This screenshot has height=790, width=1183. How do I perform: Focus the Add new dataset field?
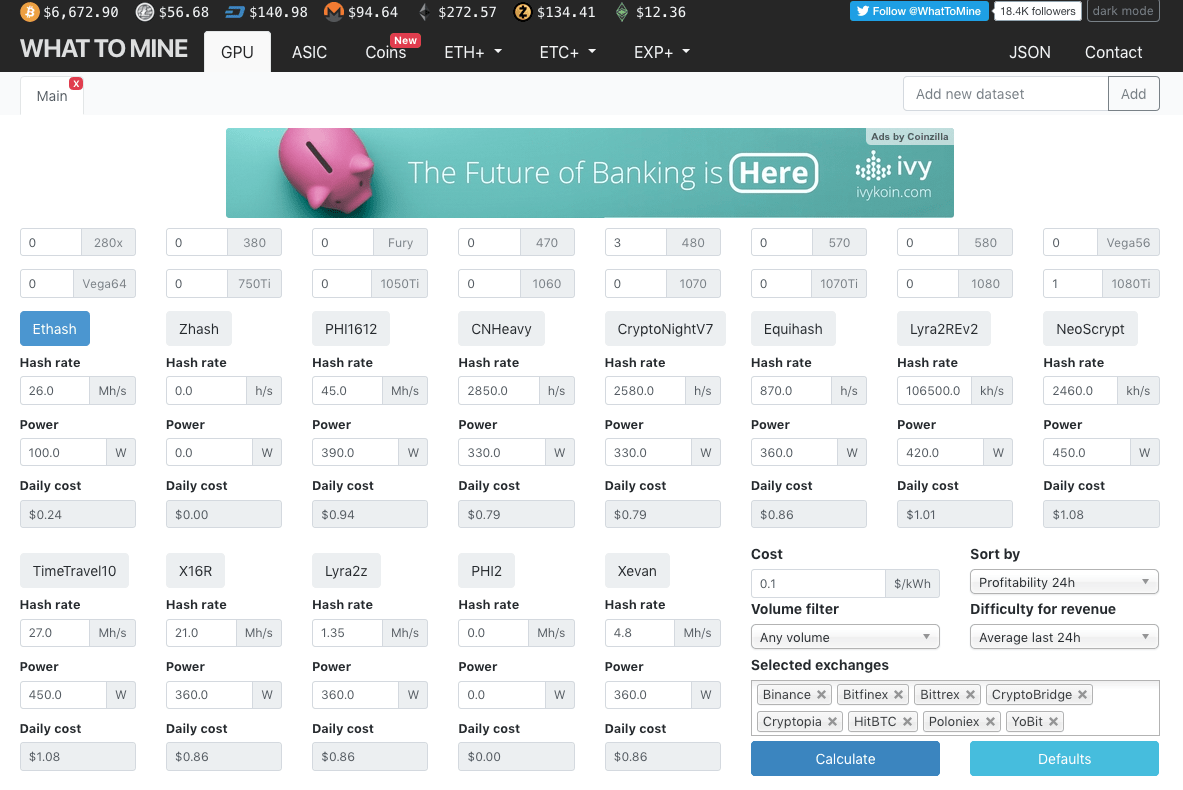tap(1006, 94)
